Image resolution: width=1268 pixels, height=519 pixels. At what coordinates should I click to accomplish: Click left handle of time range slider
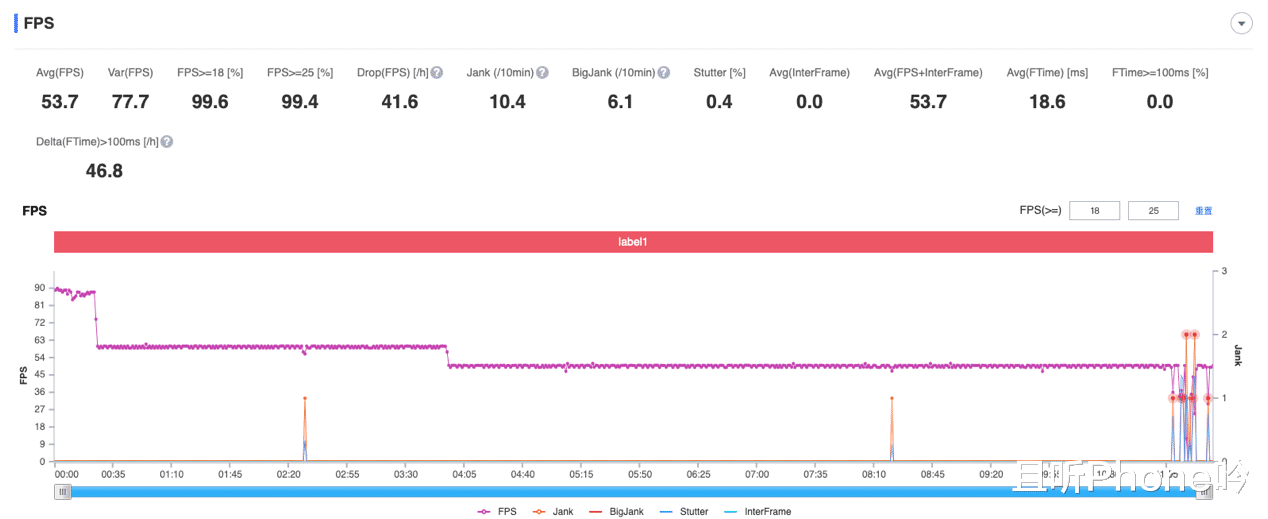(63, 491)
